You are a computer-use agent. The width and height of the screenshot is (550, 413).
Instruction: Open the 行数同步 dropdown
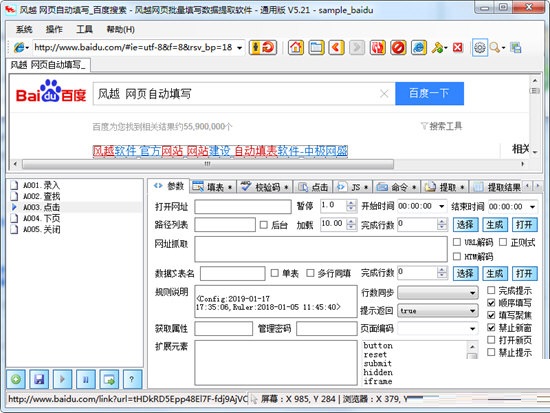tap(472, 293)
